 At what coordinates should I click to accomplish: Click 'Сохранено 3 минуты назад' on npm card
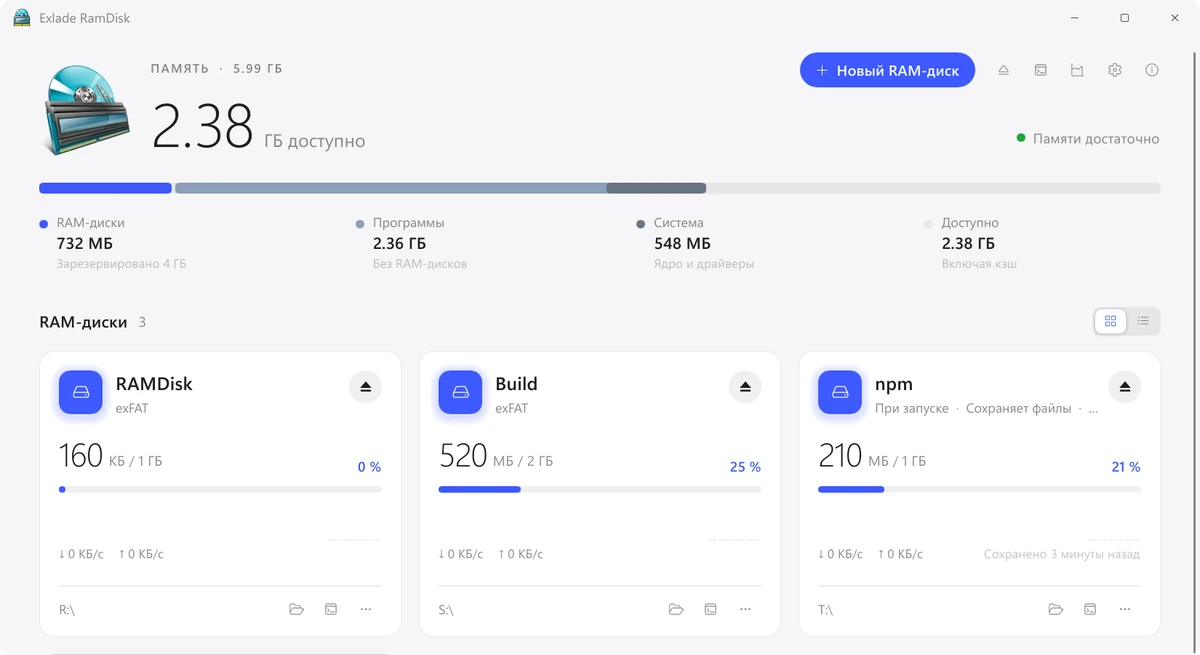coord(1061,554)
